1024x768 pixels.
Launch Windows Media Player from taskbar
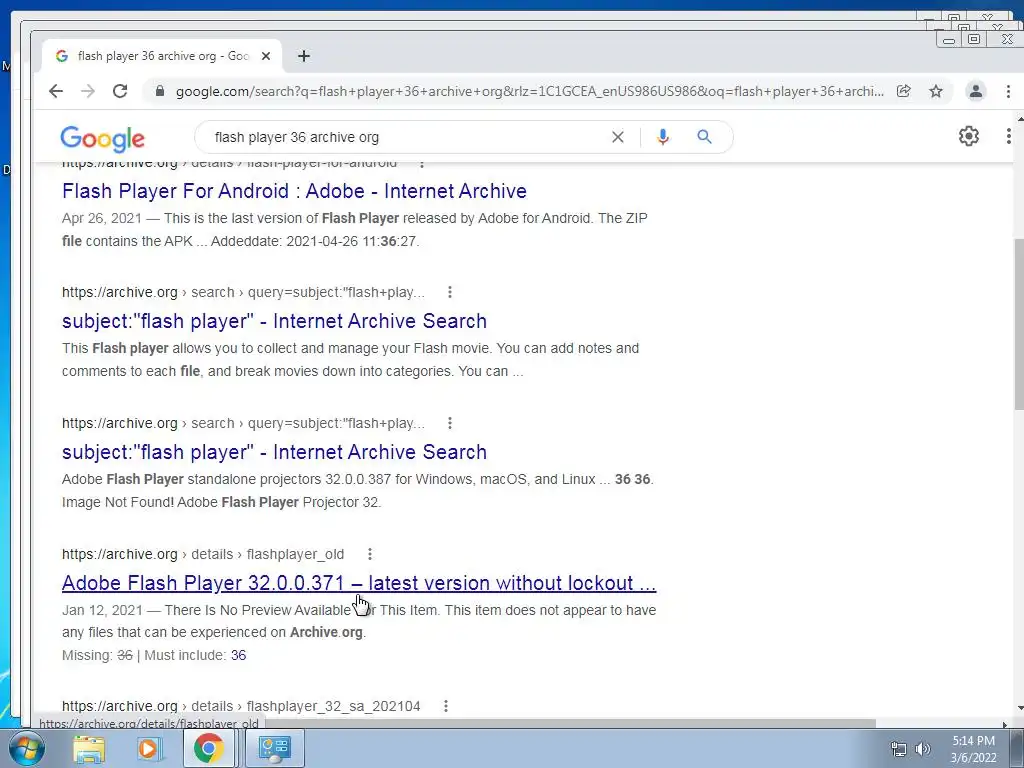point(148,748)
